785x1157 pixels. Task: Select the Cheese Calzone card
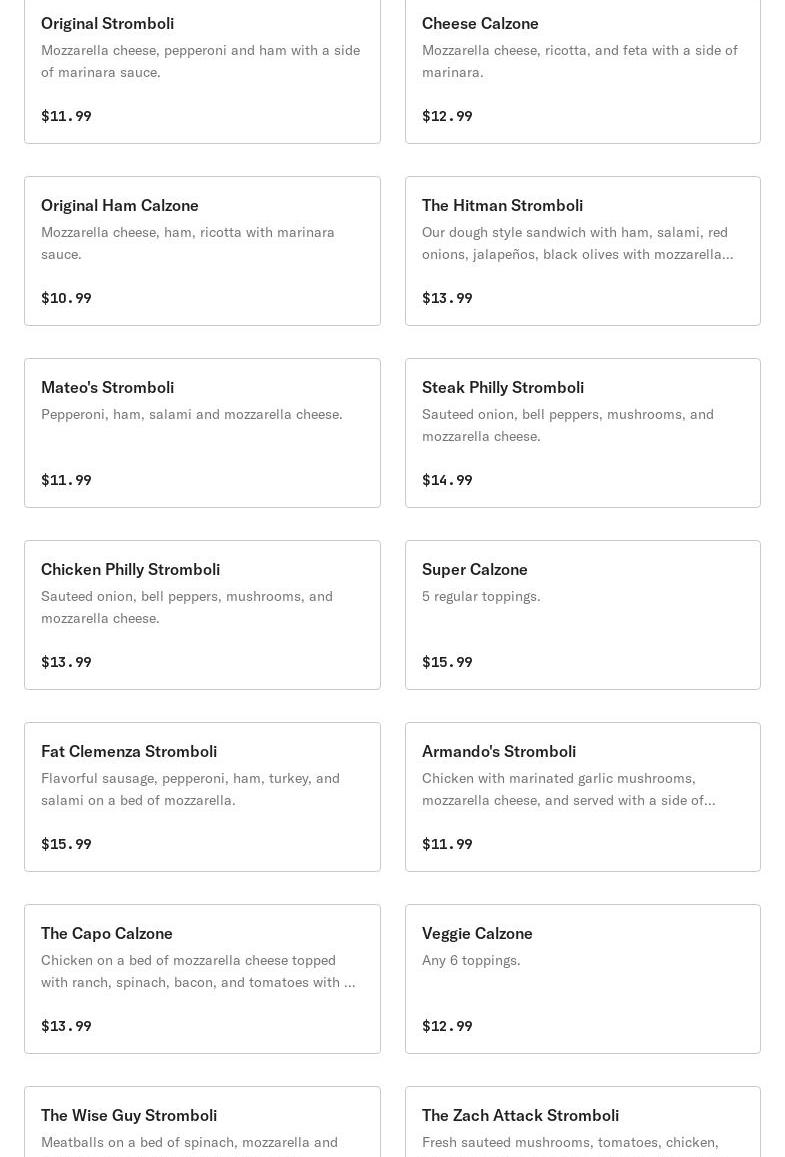582,68
